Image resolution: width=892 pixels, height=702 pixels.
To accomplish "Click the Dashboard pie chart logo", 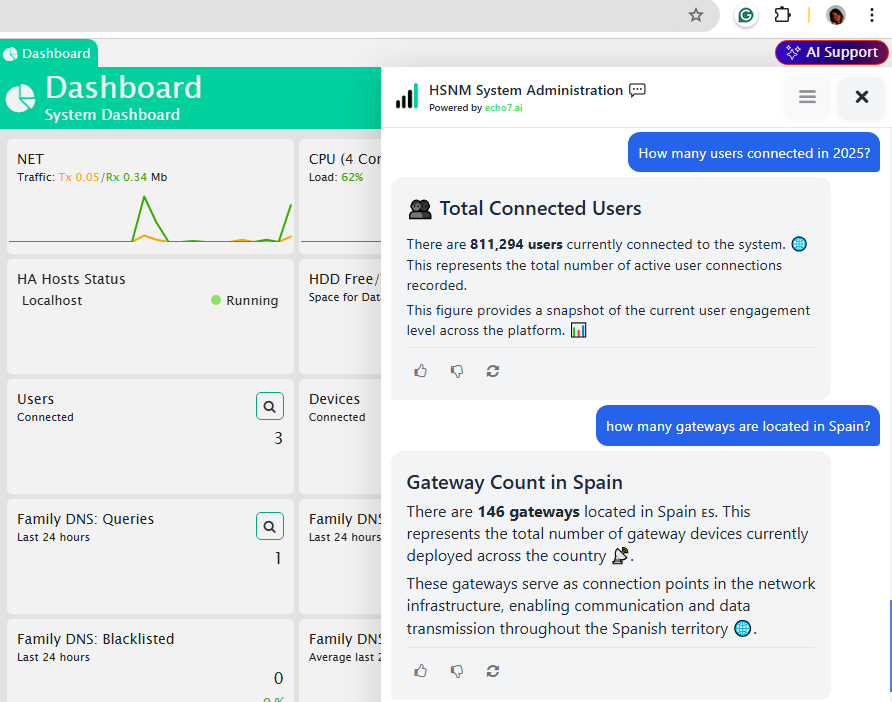I will click(21, 98).
